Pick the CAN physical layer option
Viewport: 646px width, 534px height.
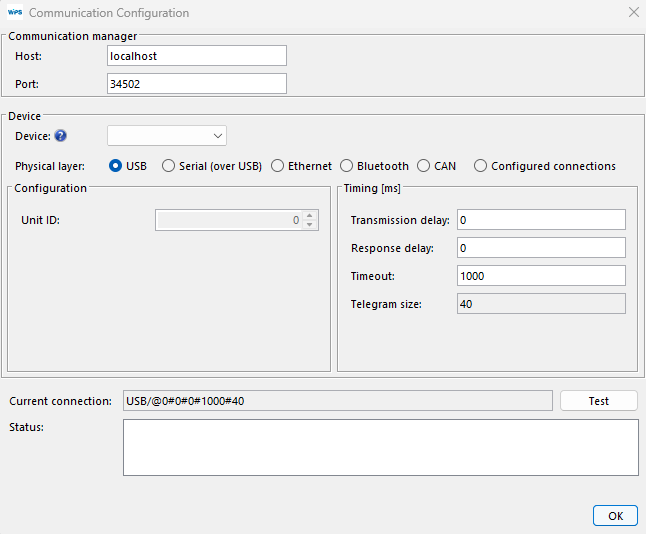[424, 166]
